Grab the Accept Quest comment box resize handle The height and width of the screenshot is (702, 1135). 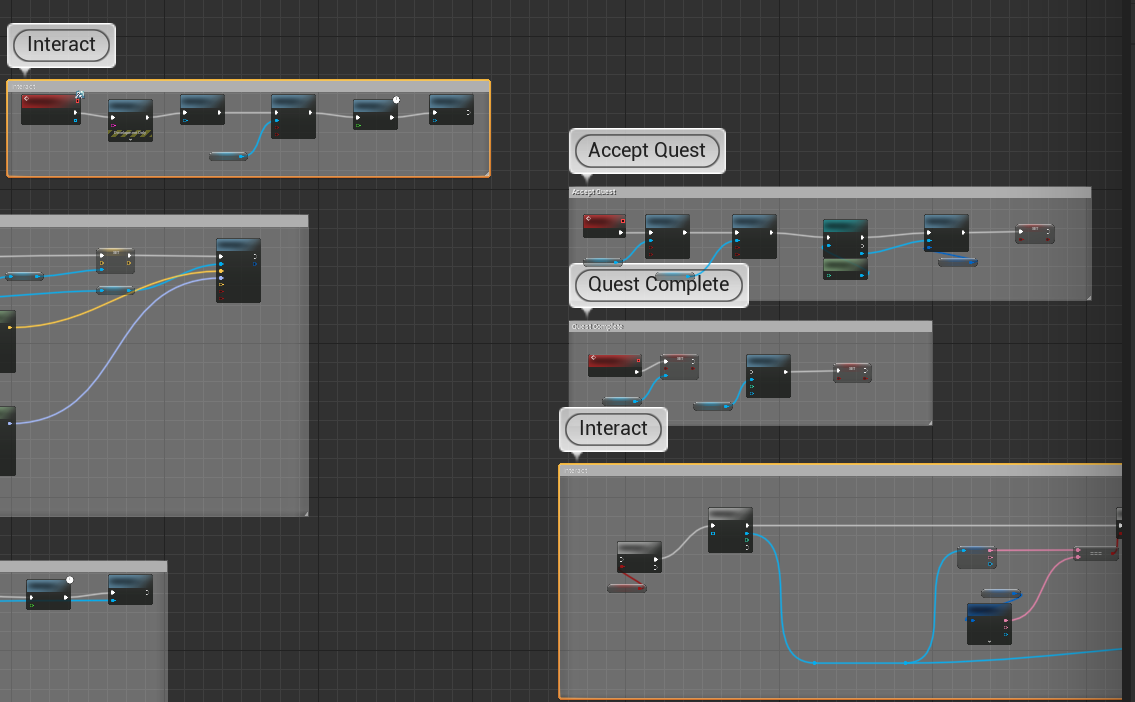coord(1086,296)
